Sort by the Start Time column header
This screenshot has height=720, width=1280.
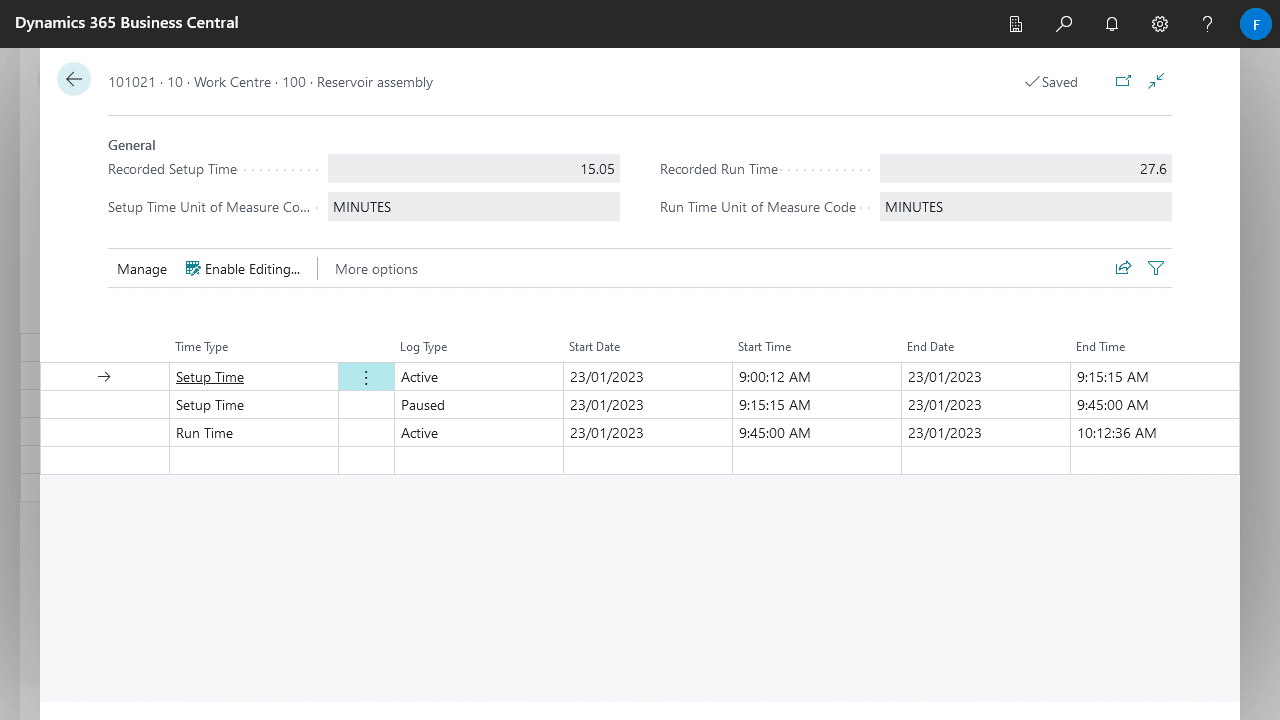pyautogui.click(x=765, y=347)
